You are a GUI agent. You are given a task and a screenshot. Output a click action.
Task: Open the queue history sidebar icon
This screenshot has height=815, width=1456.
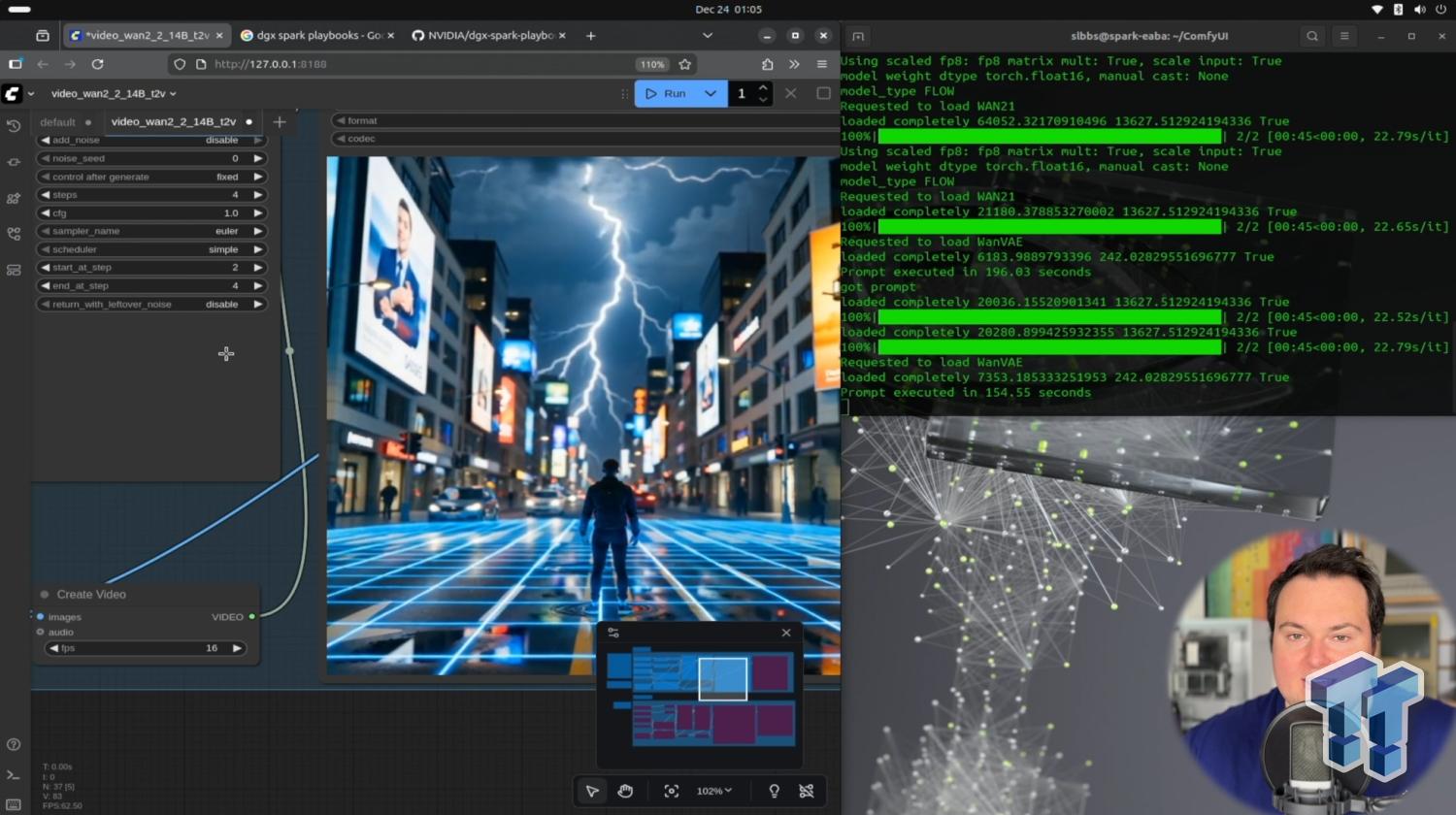pos(14,126)
